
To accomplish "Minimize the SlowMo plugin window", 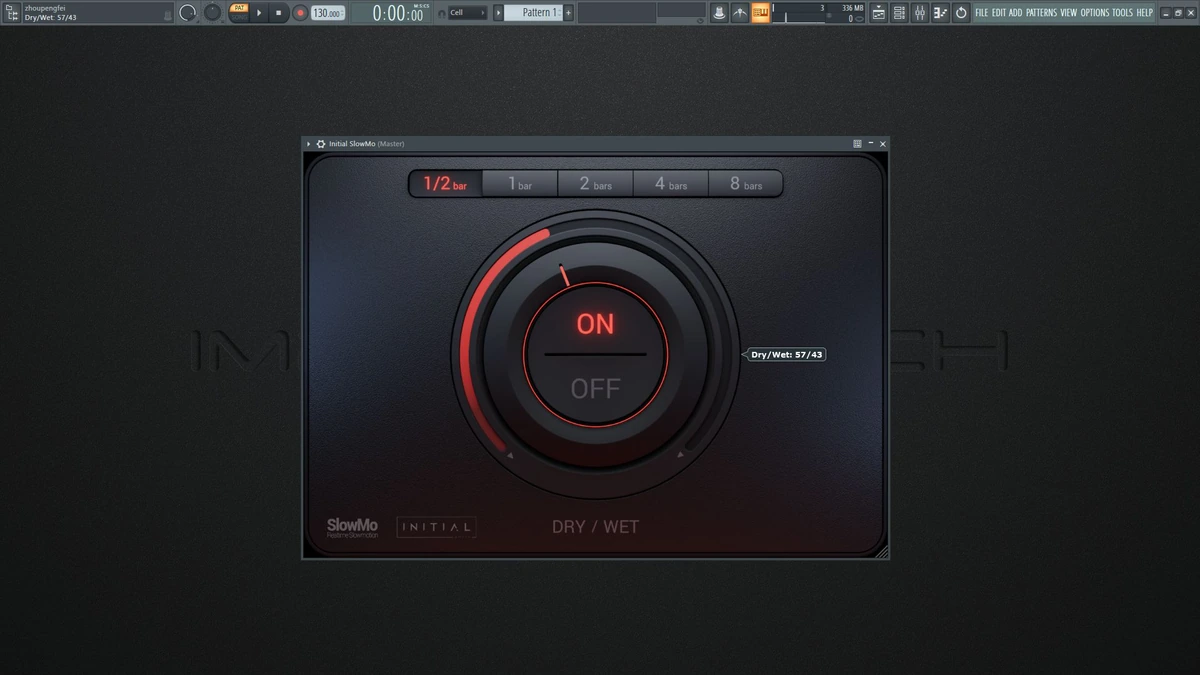I will point(870,144).
